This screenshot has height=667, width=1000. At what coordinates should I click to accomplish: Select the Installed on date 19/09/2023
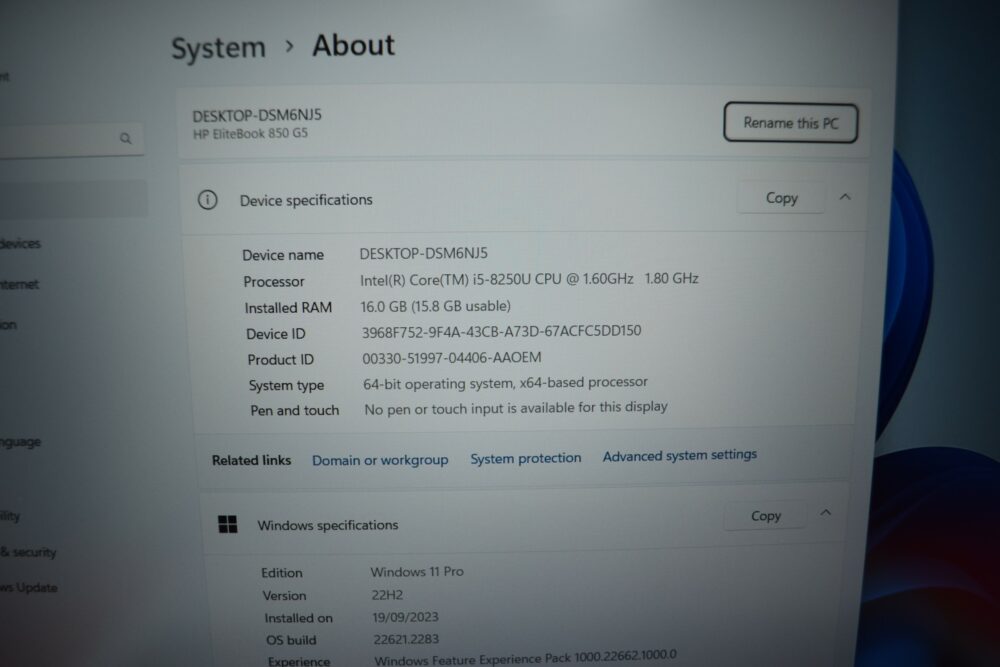(406, 617)
